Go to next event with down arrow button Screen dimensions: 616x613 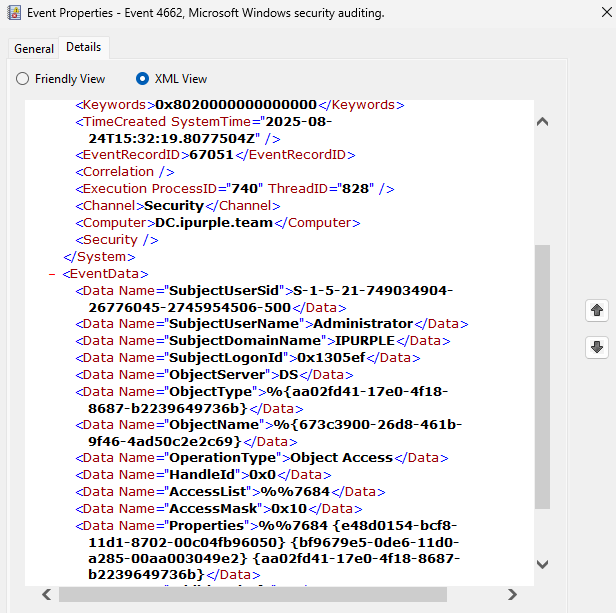click(597, 347)
